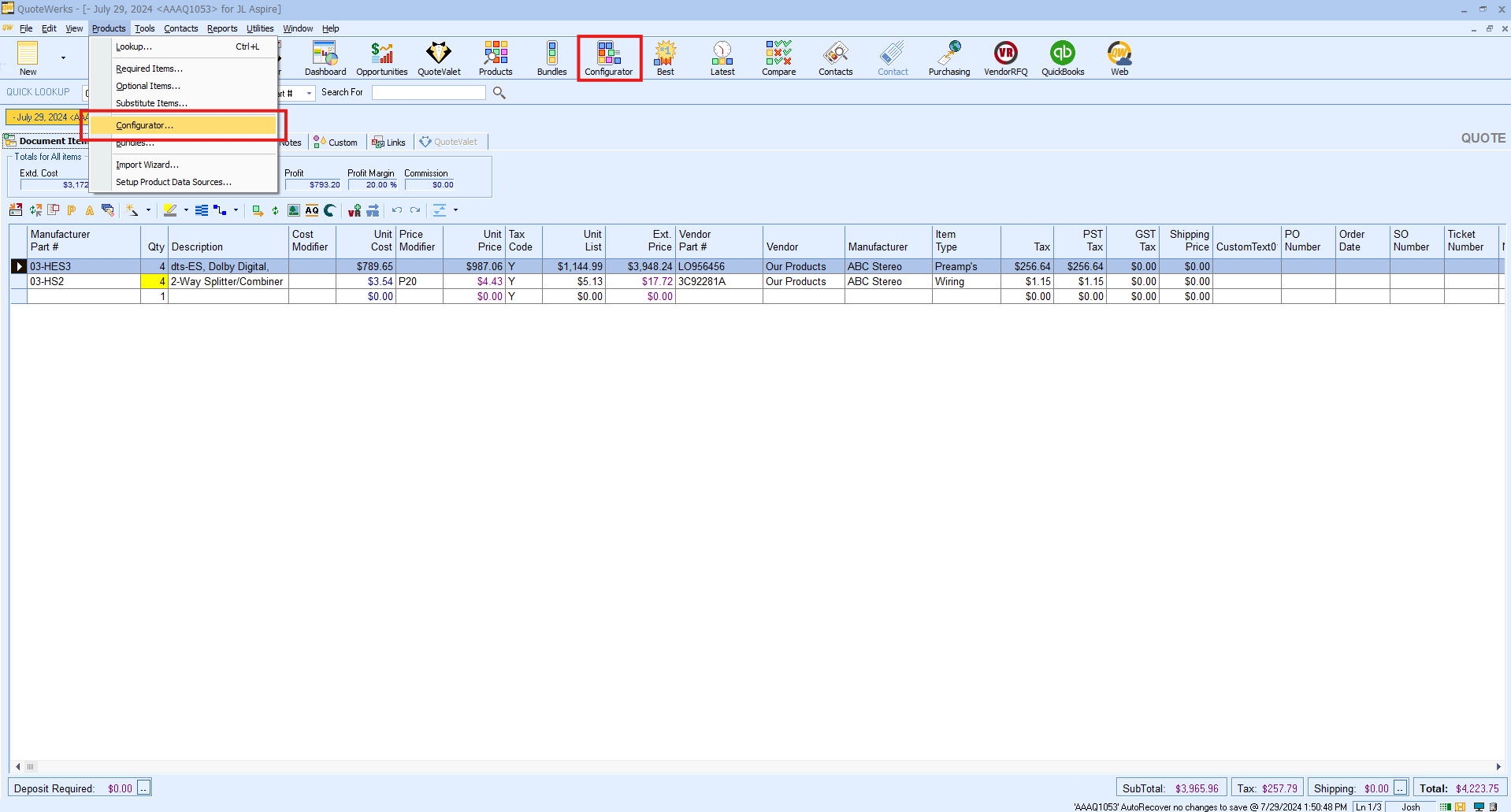The height and width of the screenshot is (812, 1511).
Task: Select Configurator... in the Products menu
Action: point(144,125)
